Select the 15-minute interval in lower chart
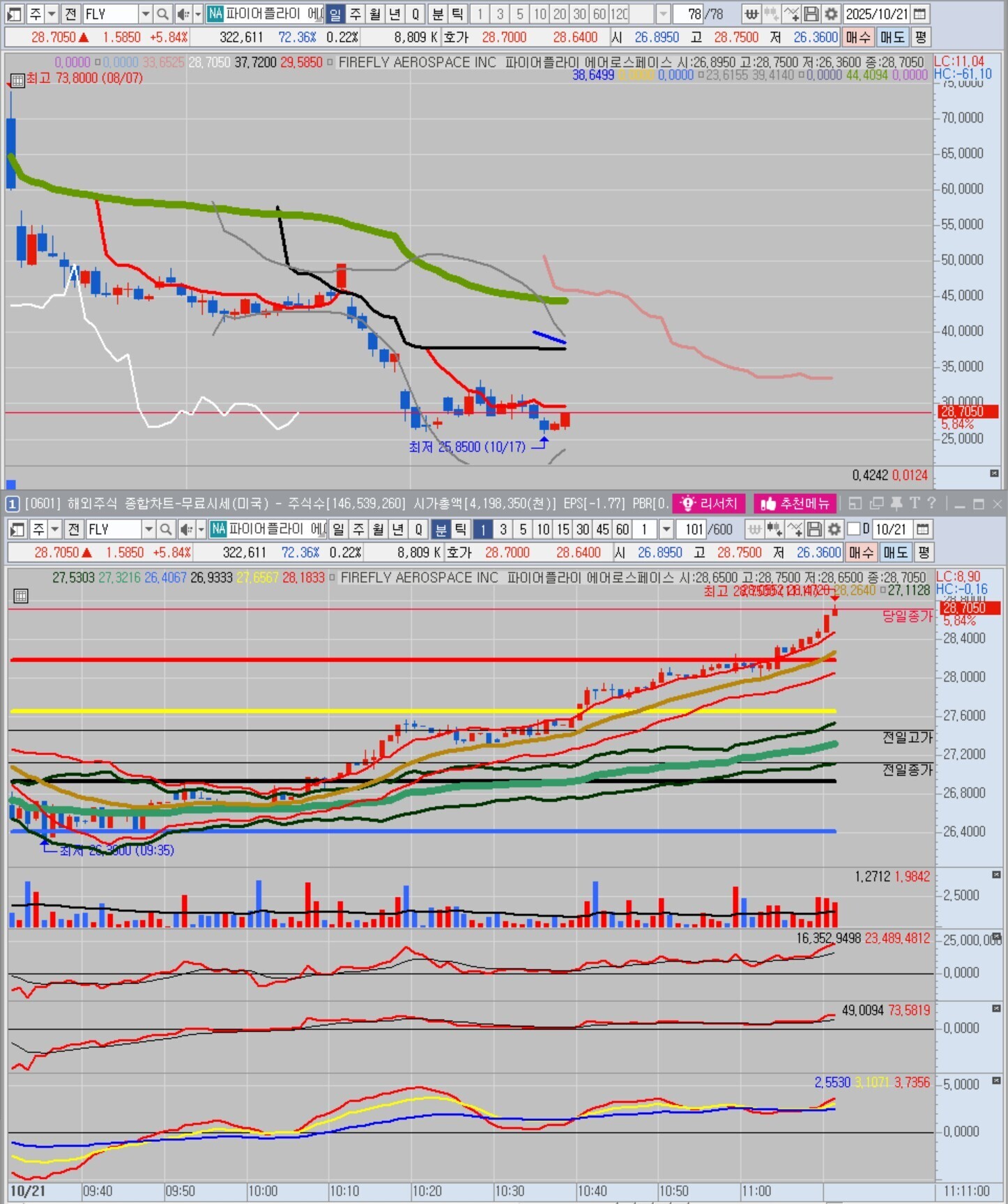 click(x=563, y=529)
